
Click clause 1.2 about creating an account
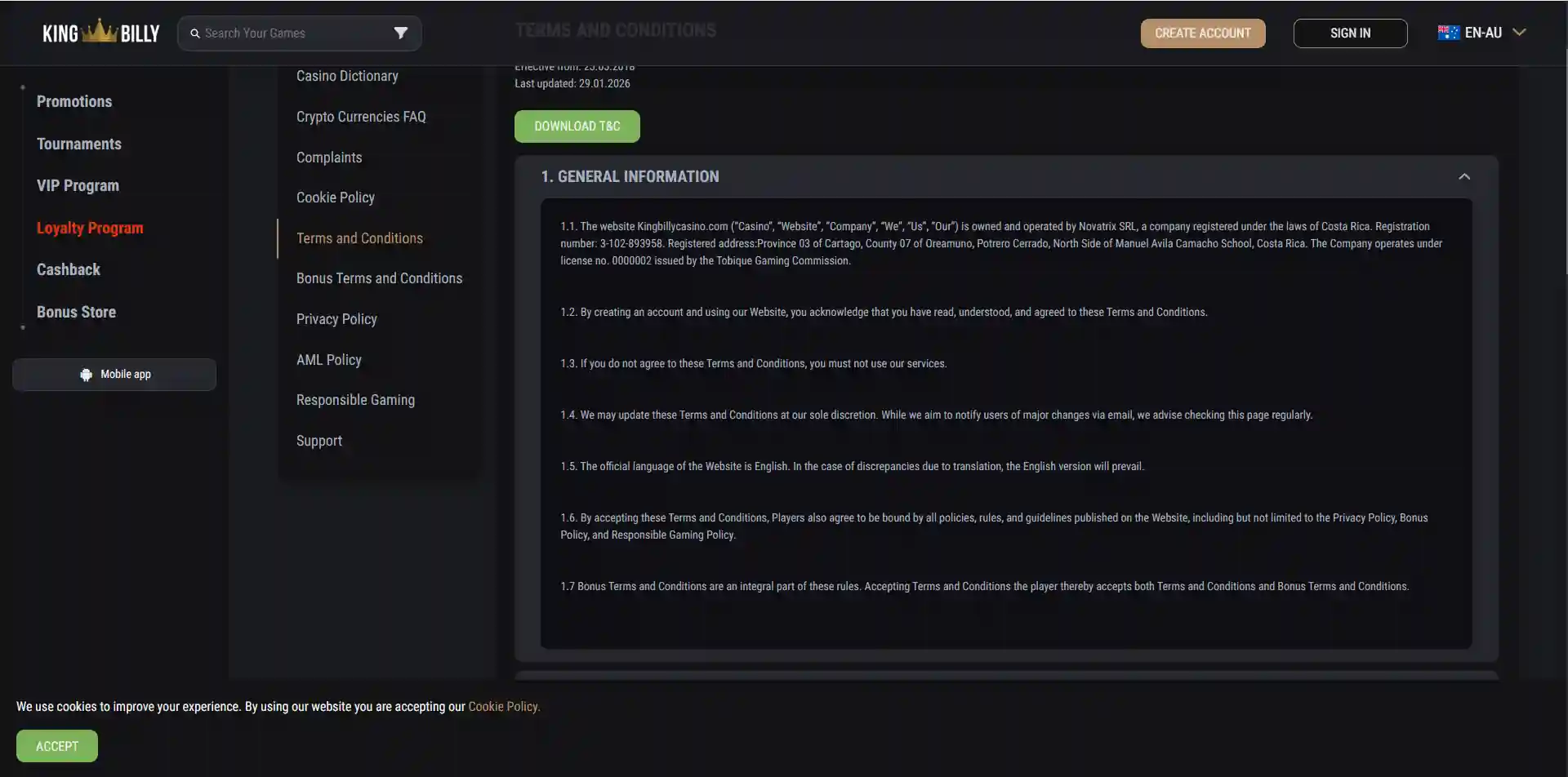884,313
